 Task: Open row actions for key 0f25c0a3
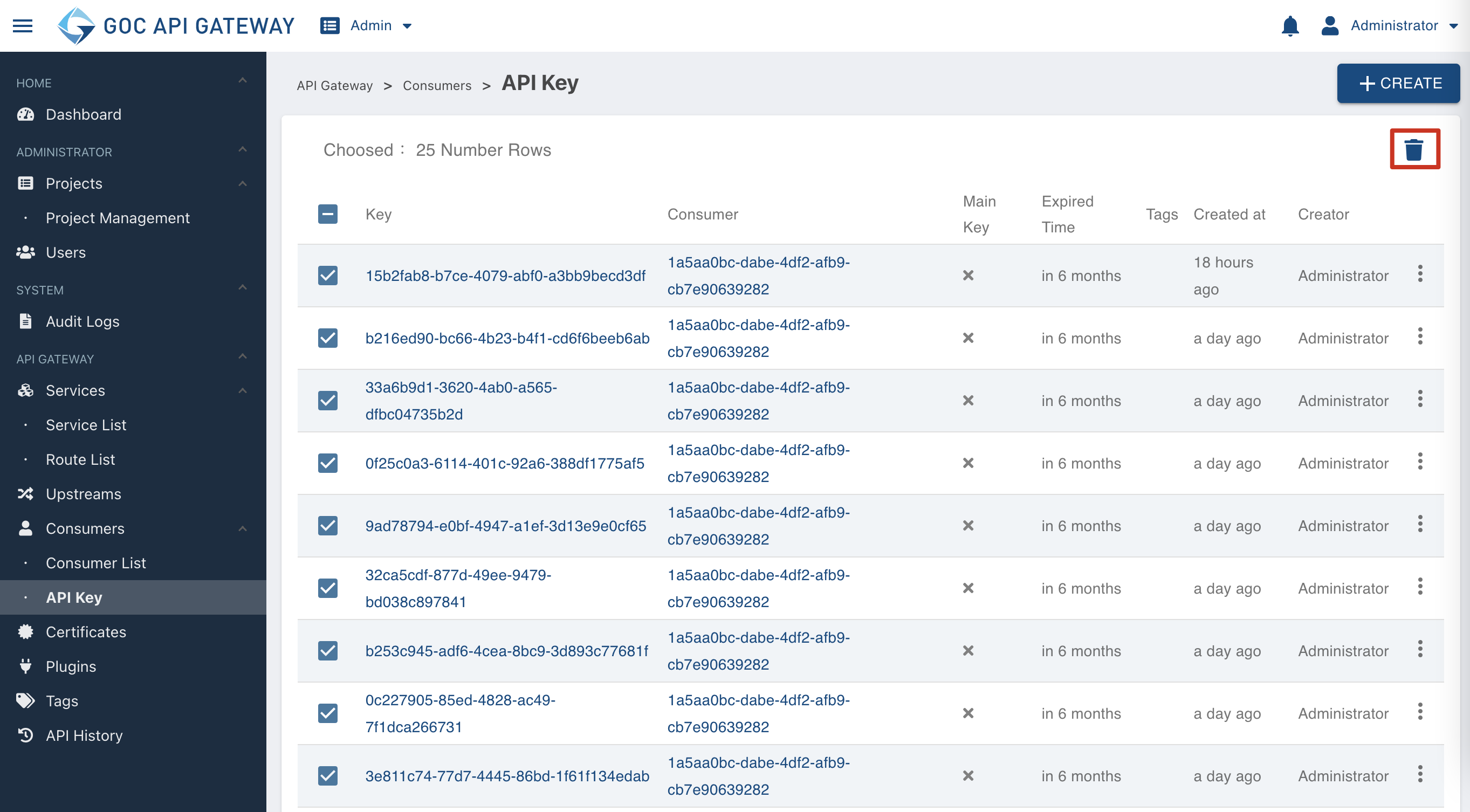[1420, 462]
